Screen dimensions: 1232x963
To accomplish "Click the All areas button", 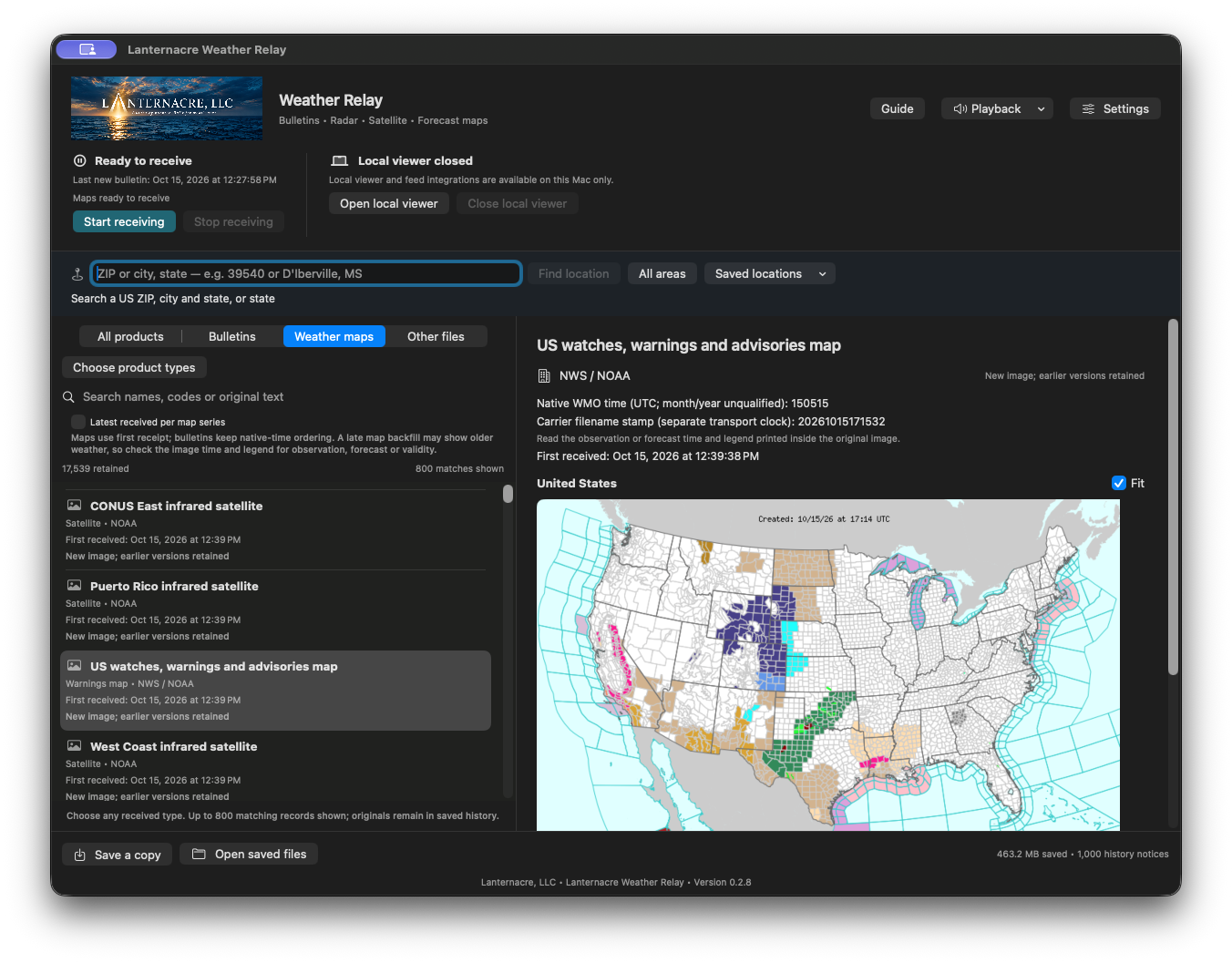I will [662, 273].
